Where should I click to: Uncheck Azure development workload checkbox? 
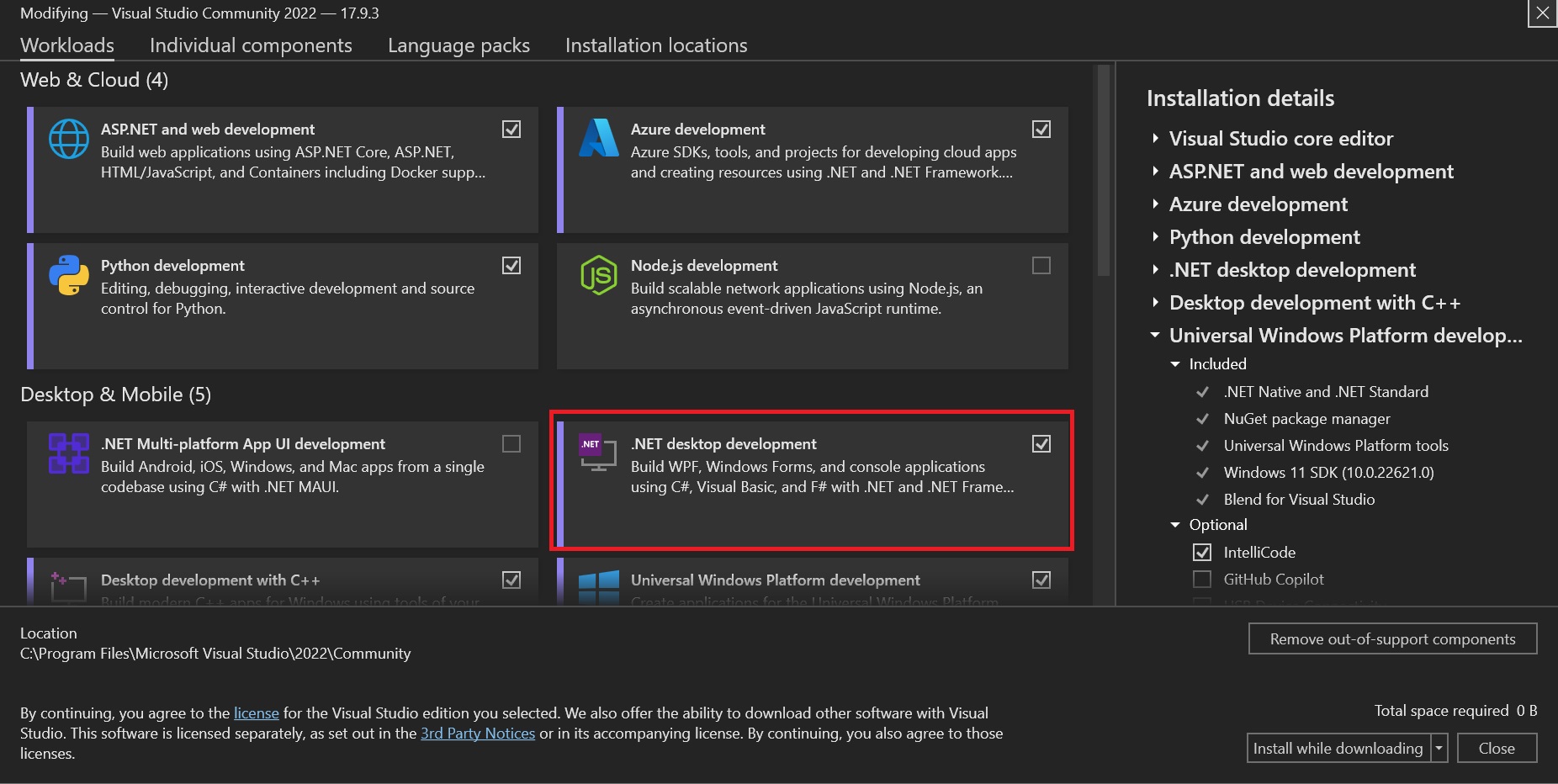coord(1041,129)
